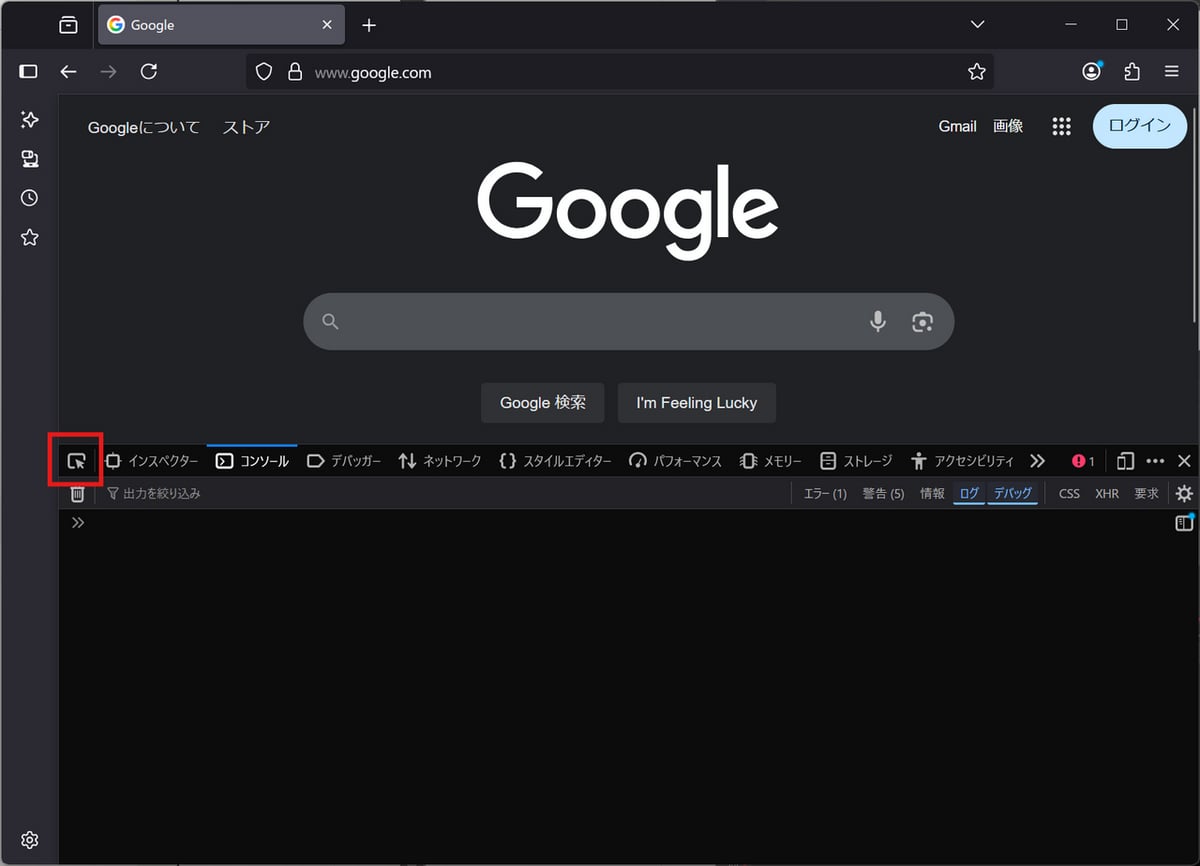Toggle the CSS filter
Image resolution: width=1200 pixels, height=866 pixels.
[x=1069, y=493]
